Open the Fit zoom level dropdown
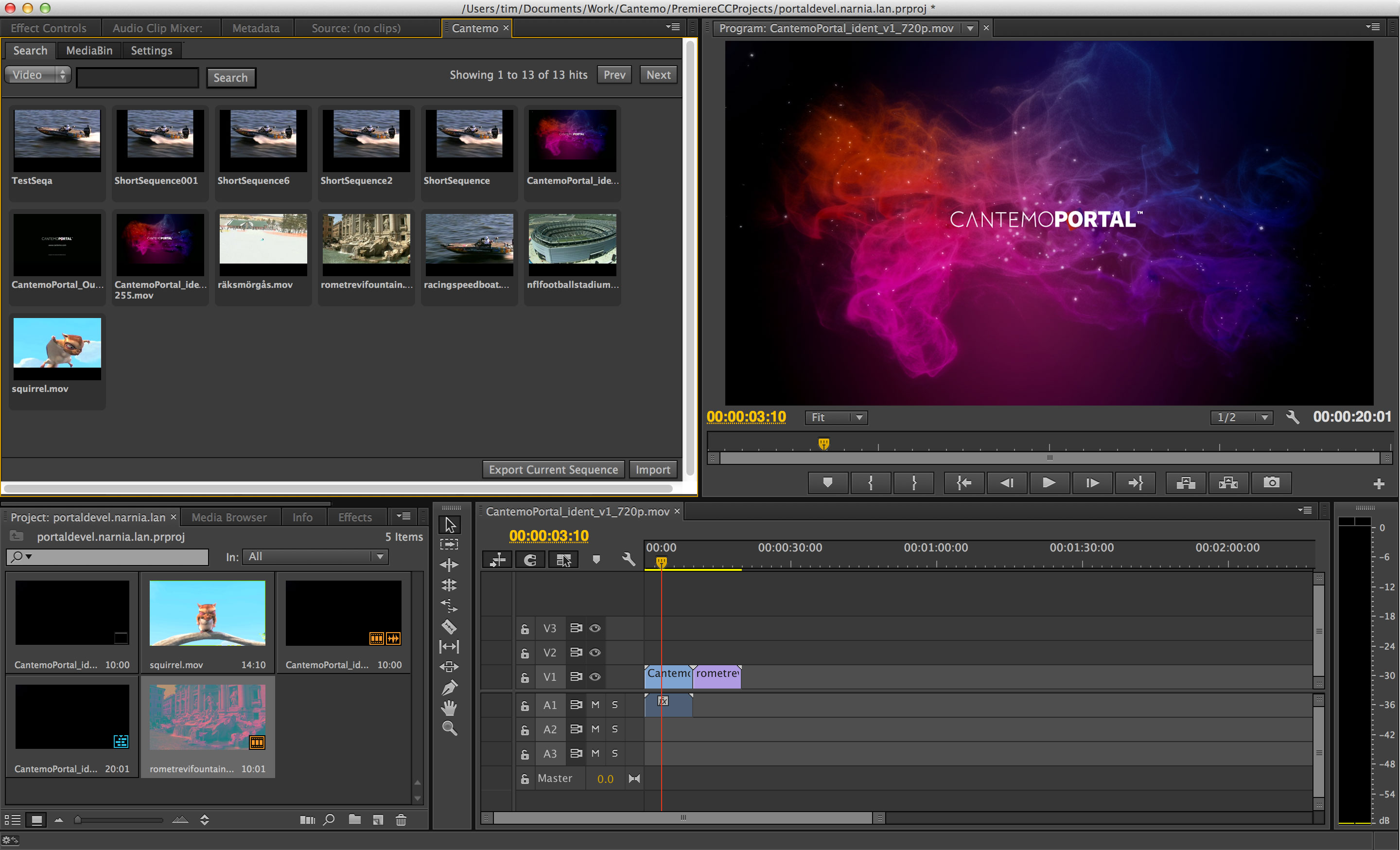Viewport: 1400px width, 850px height. click(x=837, y=417)
